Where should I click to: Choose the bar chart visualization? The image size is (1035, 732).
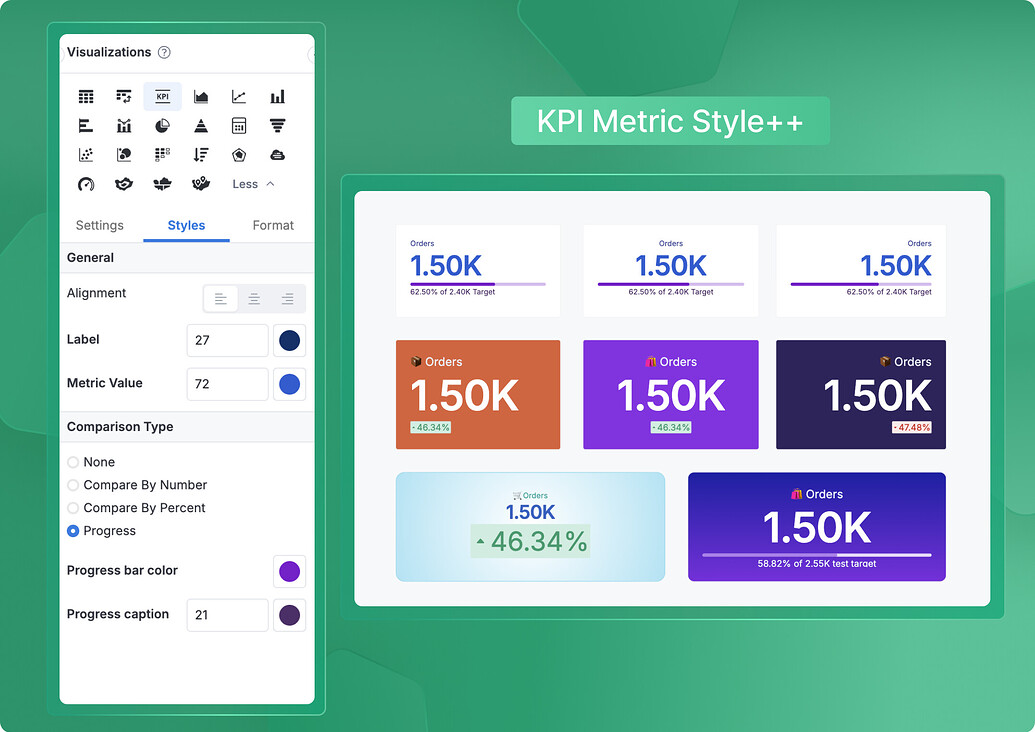277,96
